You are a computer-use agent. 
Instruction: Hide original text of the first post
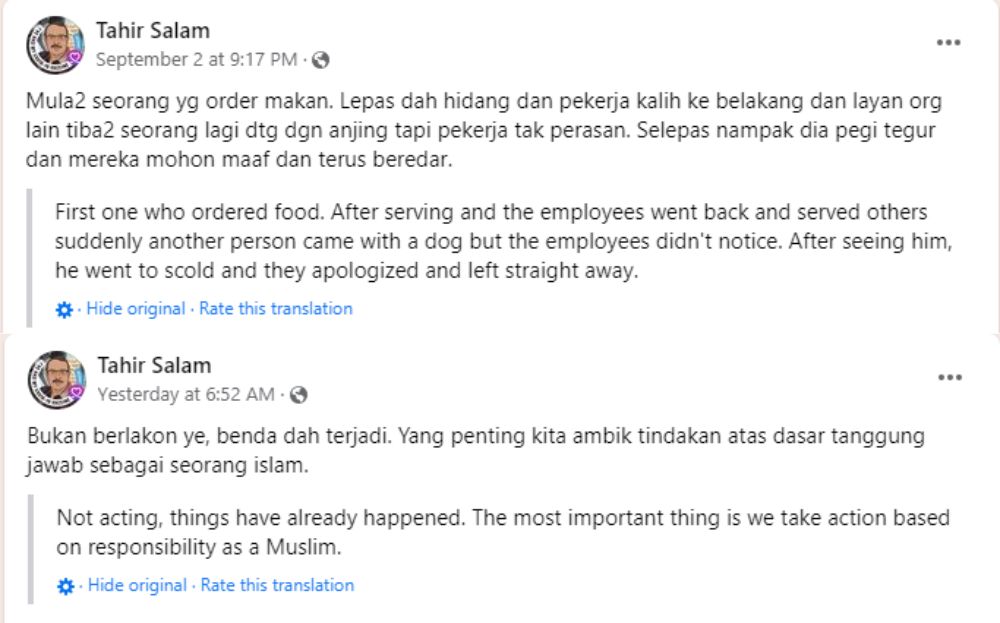pyautogui.click(x=135, y=309)
